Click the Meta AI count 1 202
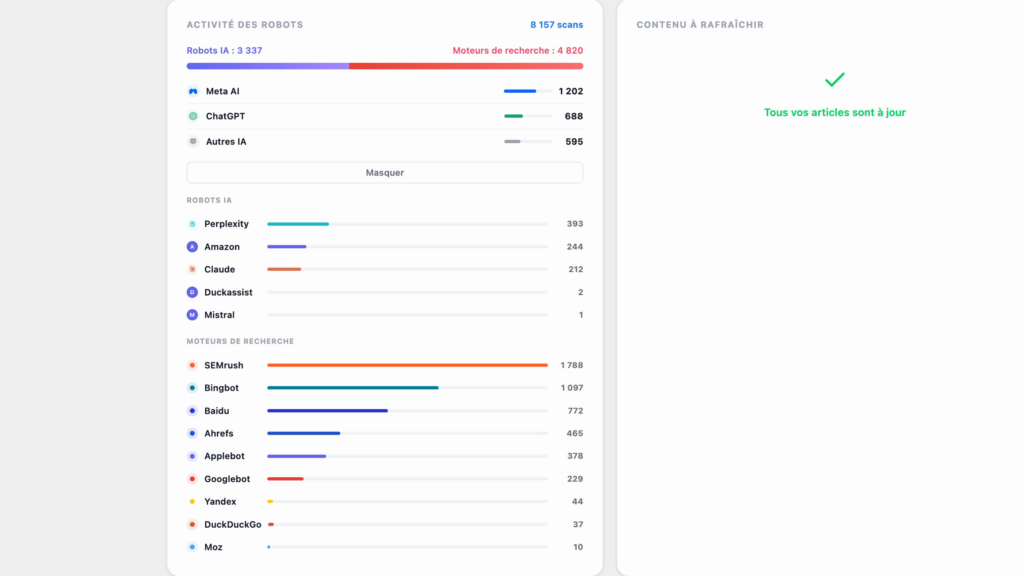Screen dimensions: 1024x576 click(571, 91)
